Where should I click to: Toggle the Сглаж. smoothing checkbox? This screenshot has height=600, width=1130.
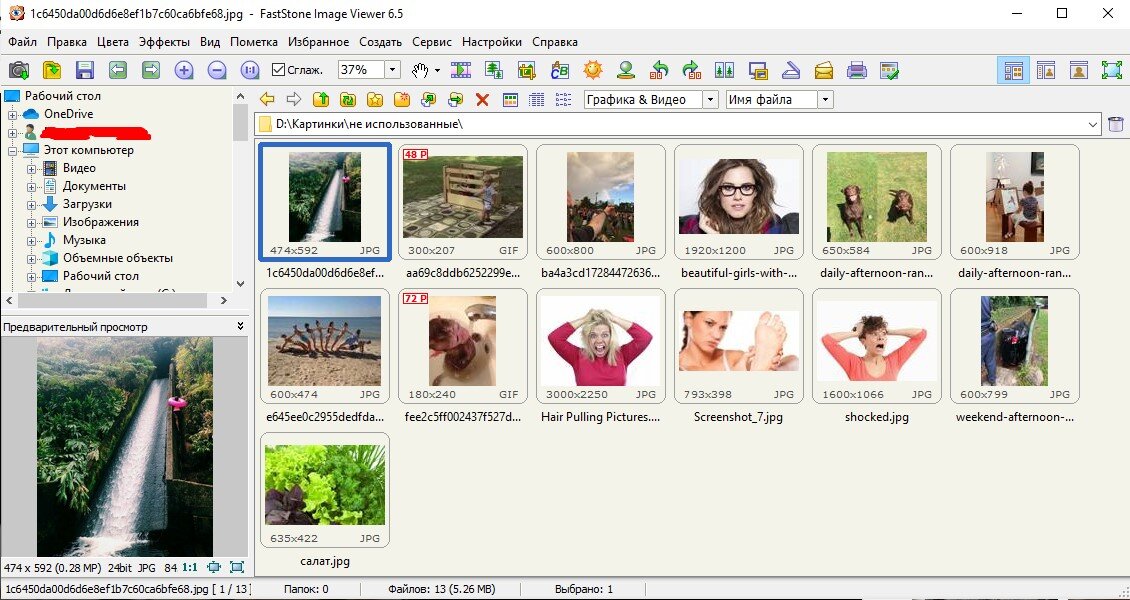[x=278, y=70]
